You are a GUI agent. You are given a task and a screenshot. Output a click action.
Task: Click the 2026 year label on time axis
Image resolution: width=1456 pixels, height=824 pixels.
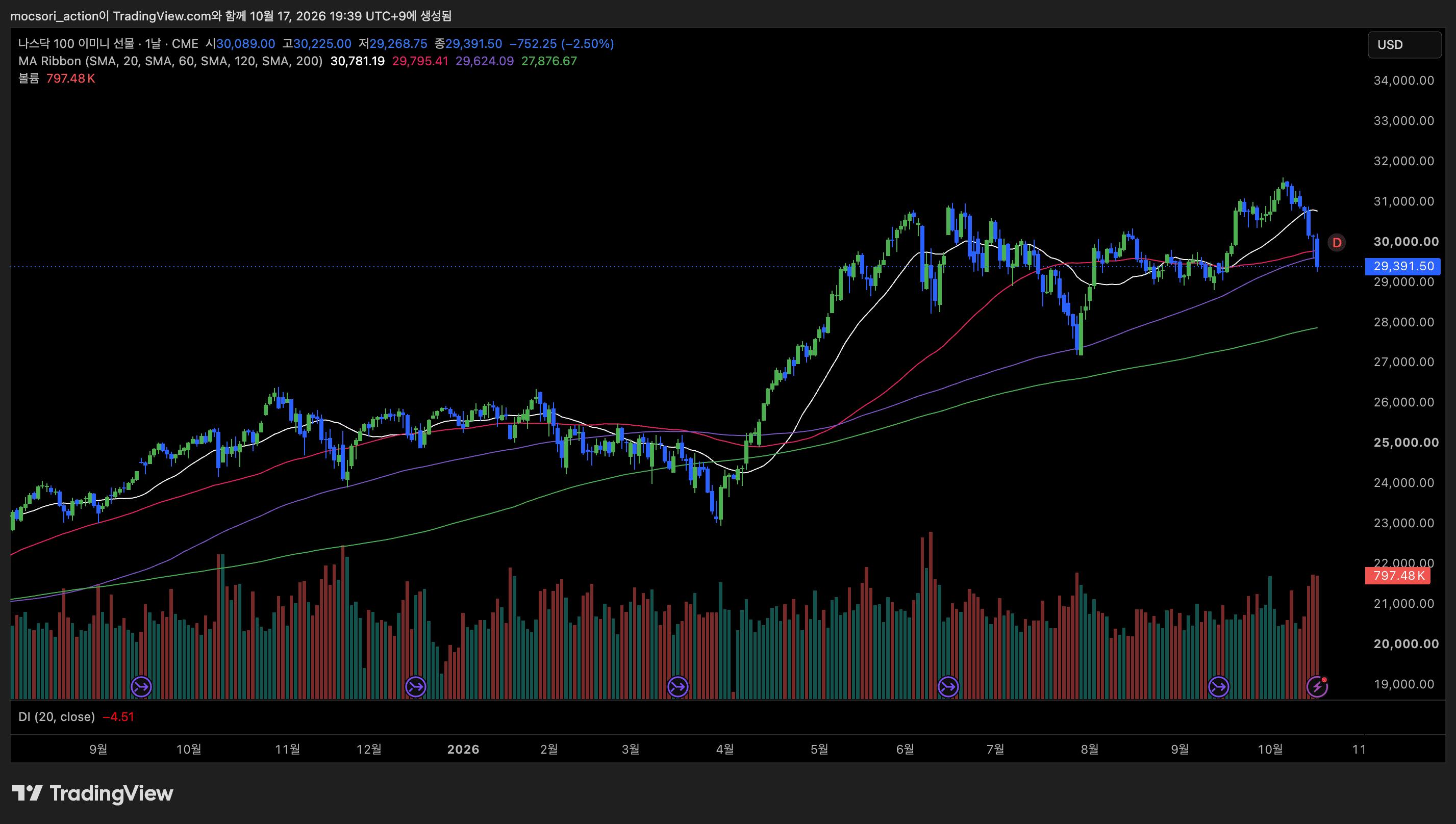pyautogui.click(x=463, y=749)
